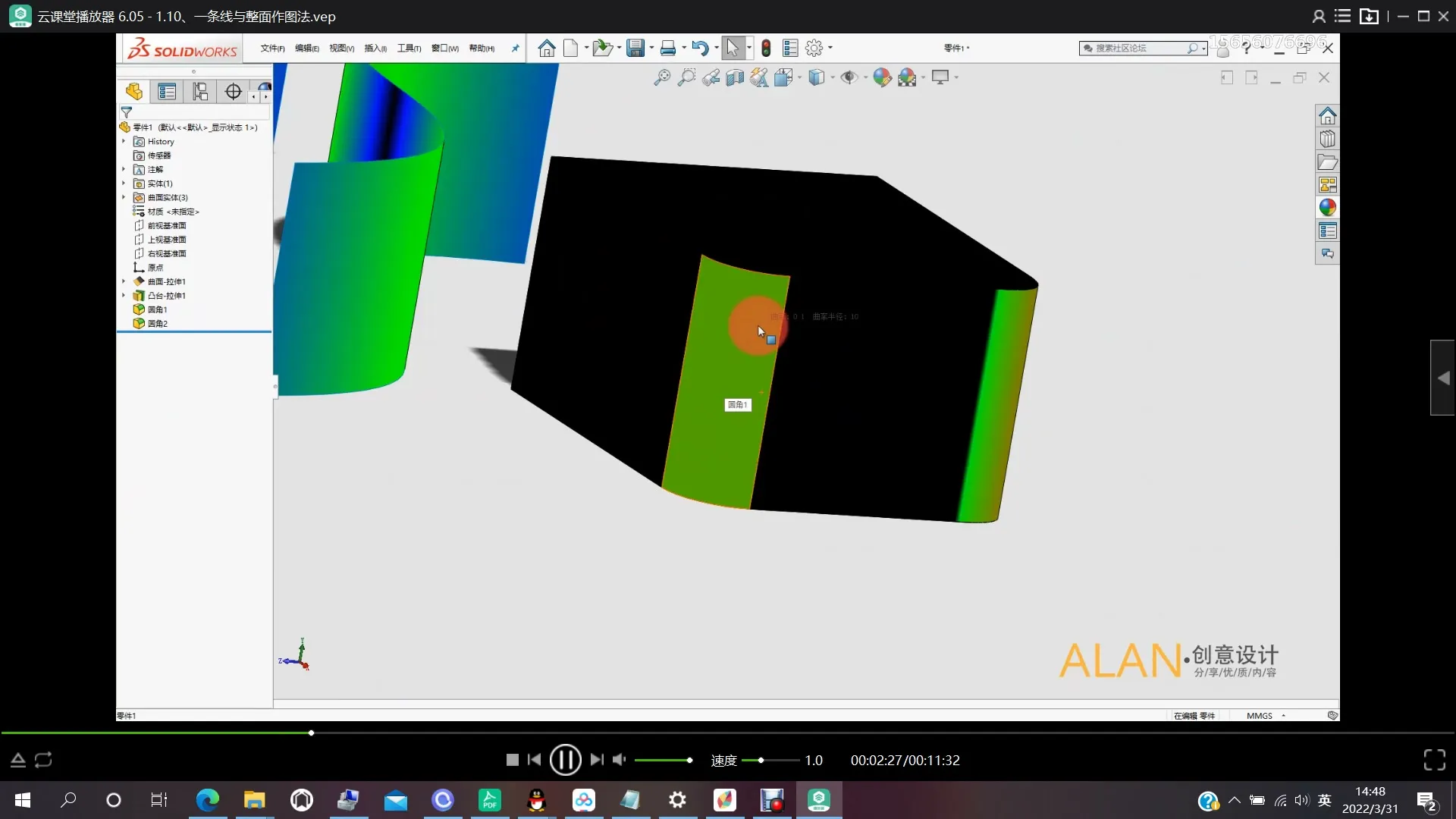Click the Appearances color ball in task pane

click(x=1327, y=208)
